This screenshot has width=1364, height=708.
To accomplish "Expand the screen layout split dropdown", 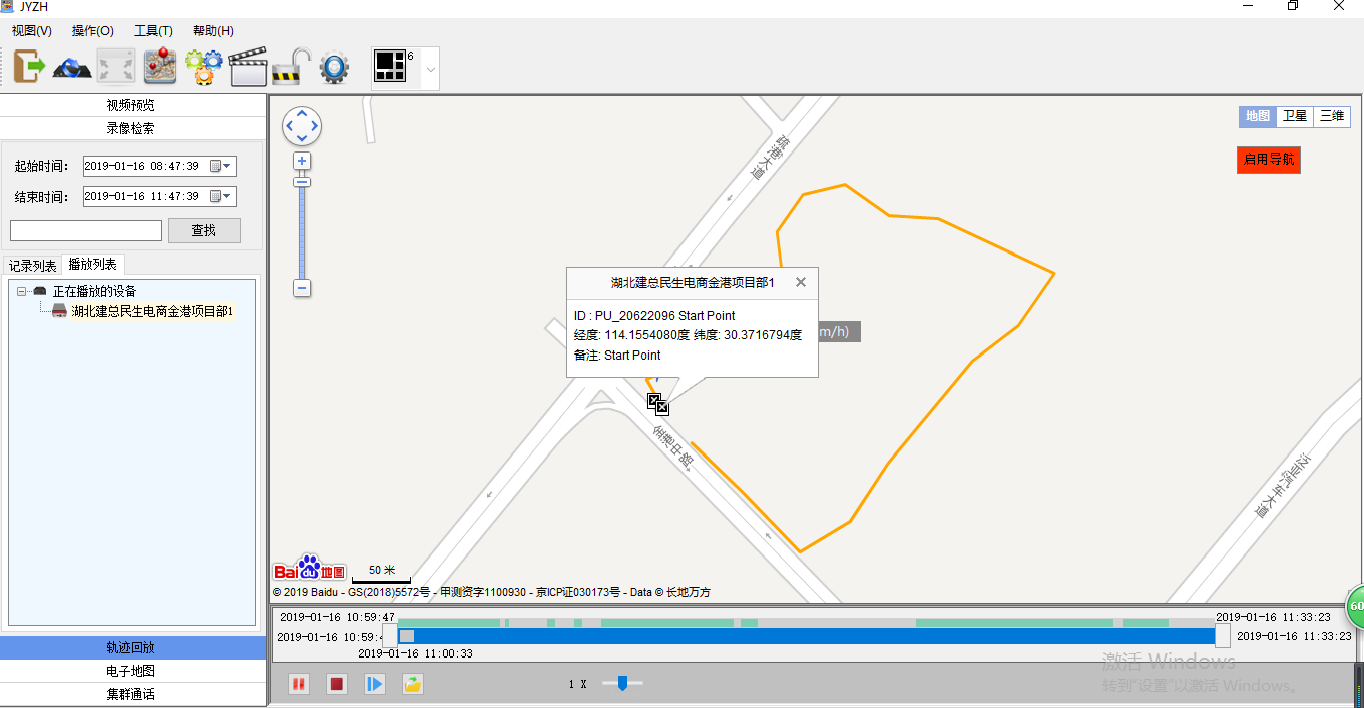I will tap(431, 69).
